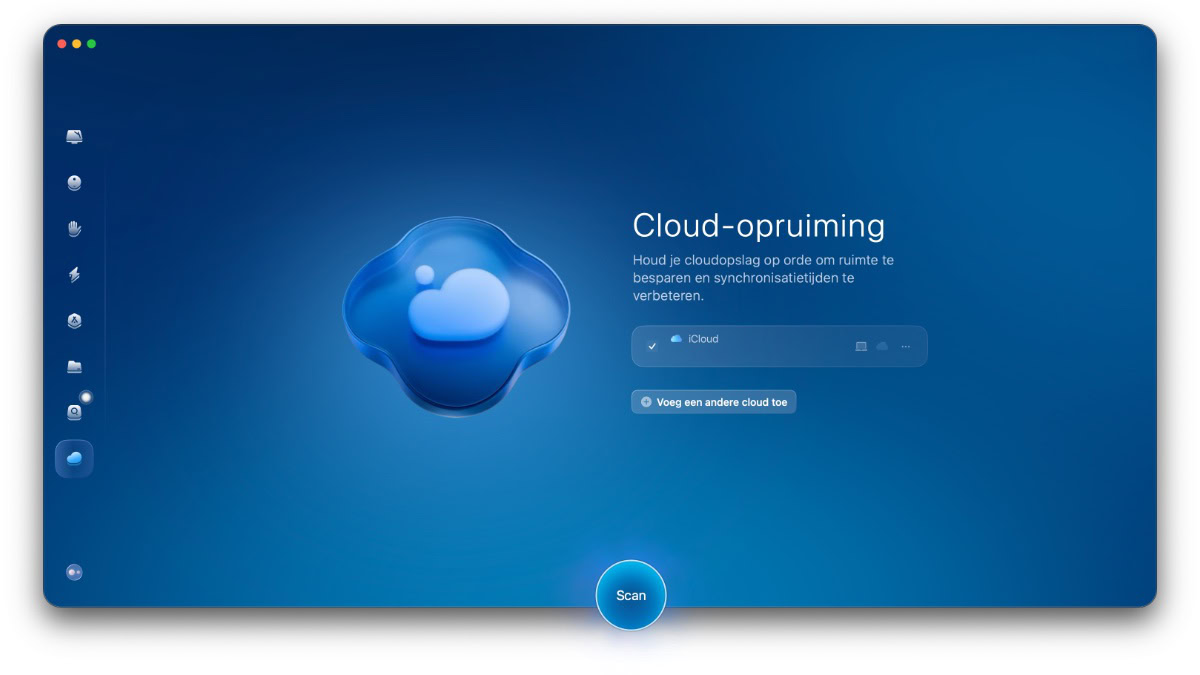
Task: Select the Cloud module icon in sidebar
Action: click(74, 458)
